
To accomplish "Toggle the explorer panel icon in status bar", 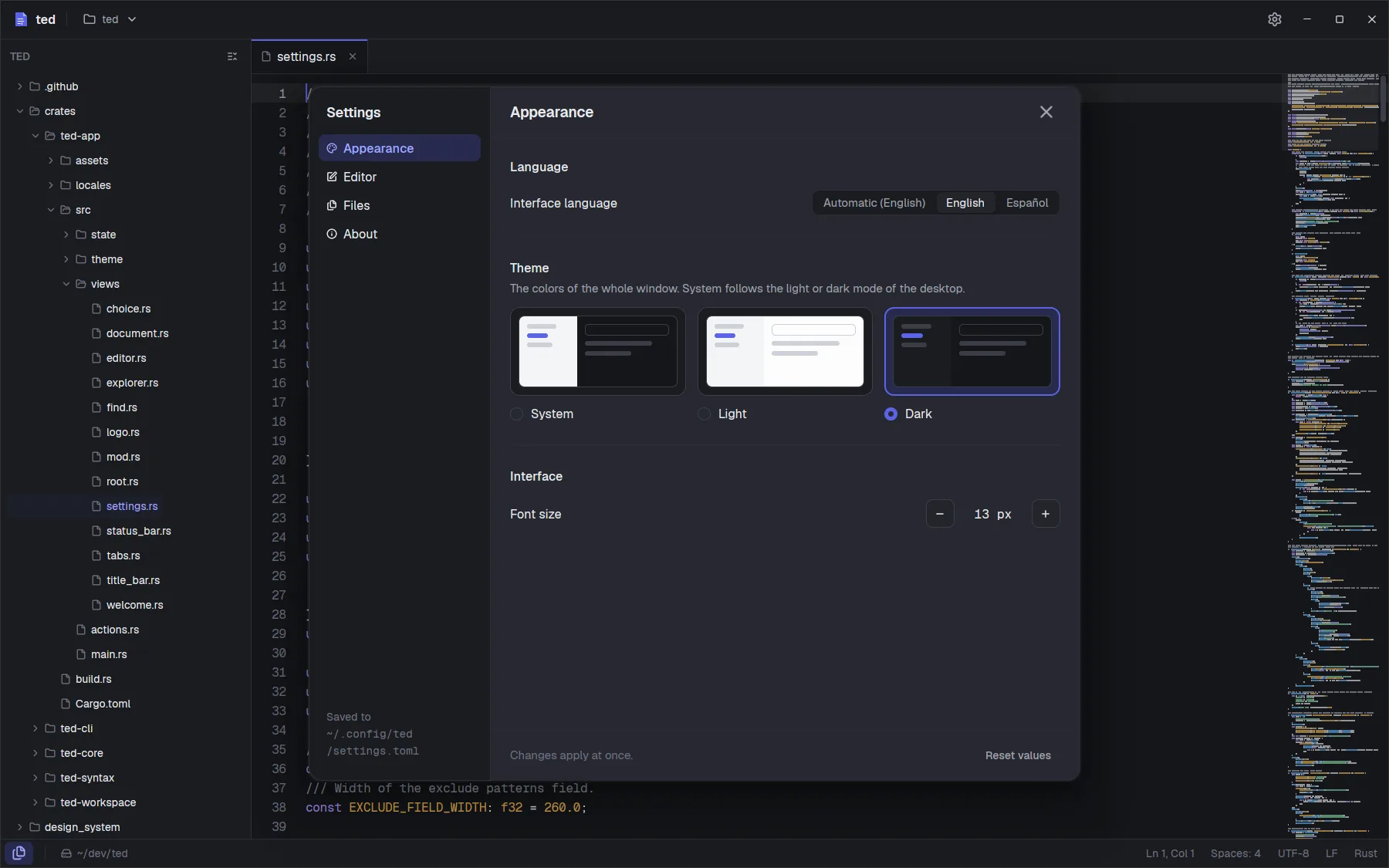I will (x=19, y=853).
